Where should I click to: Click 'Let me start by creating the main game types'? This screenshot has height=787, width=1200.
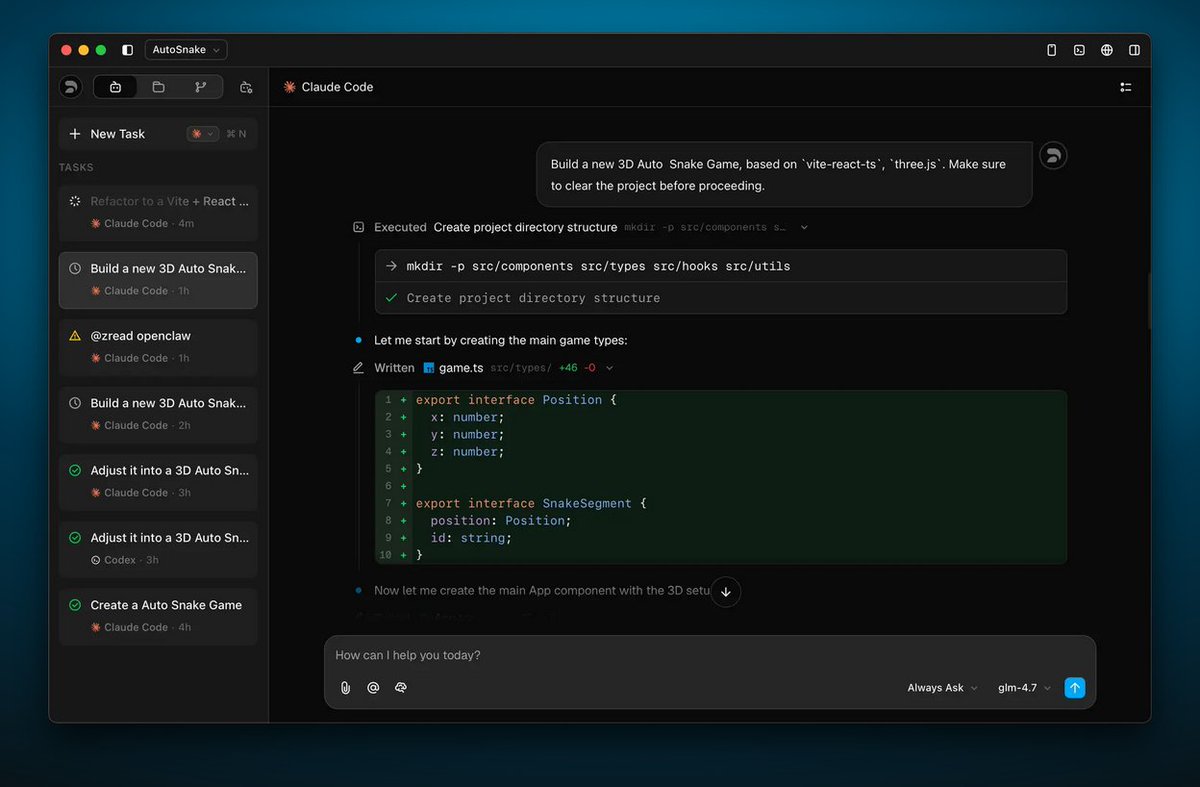[x=500, y=340]
